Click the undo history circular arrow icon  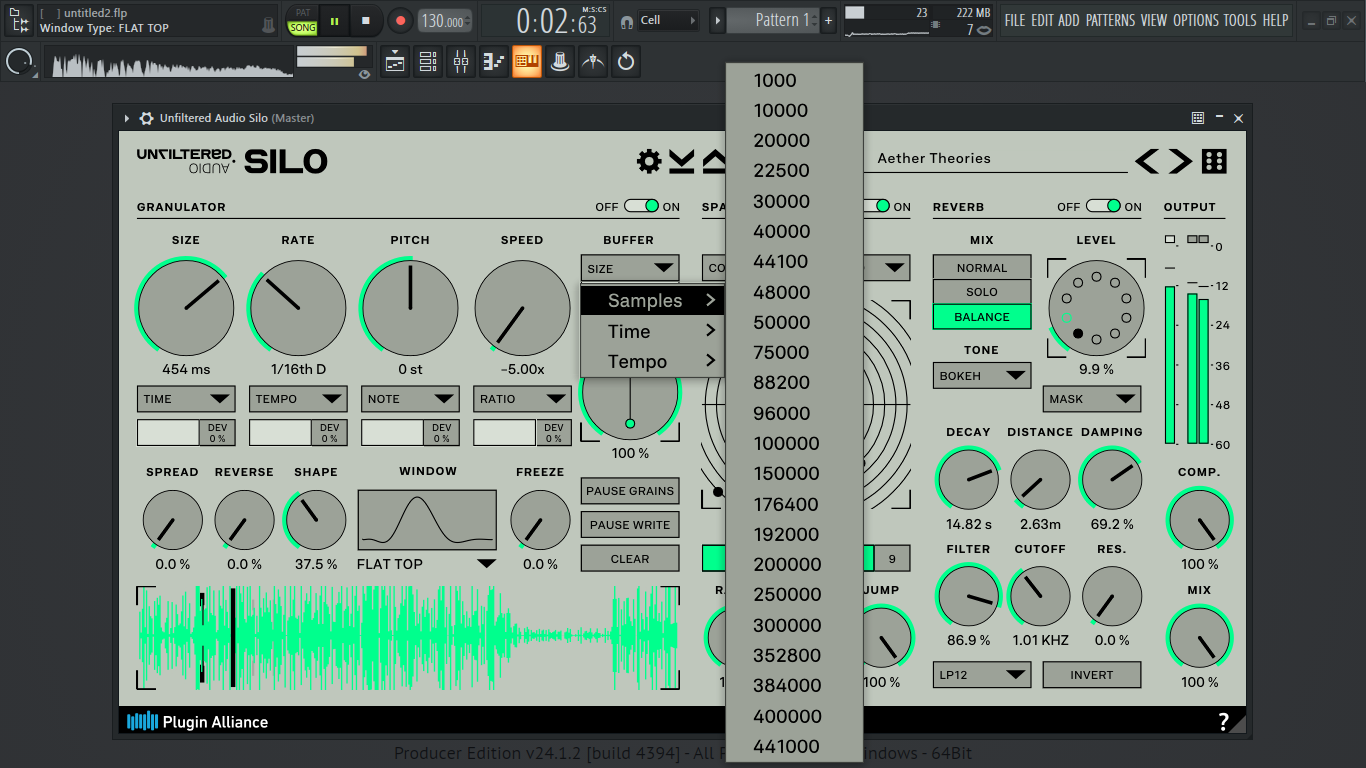pos(626,62)
